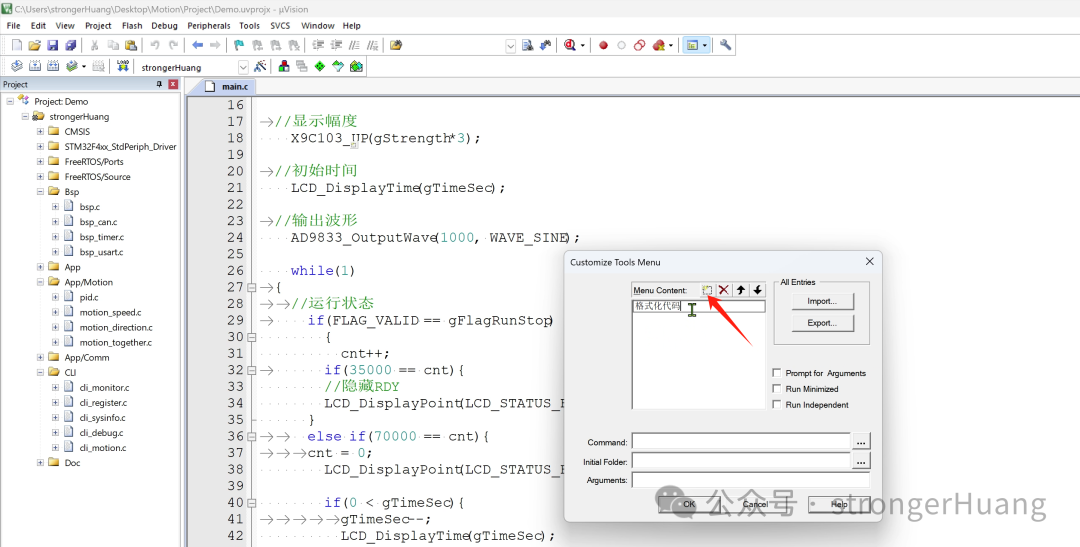Close the Project panel
Viewport: 1080px width, 547px height.
pyautogui.click(x=173, y=84)
